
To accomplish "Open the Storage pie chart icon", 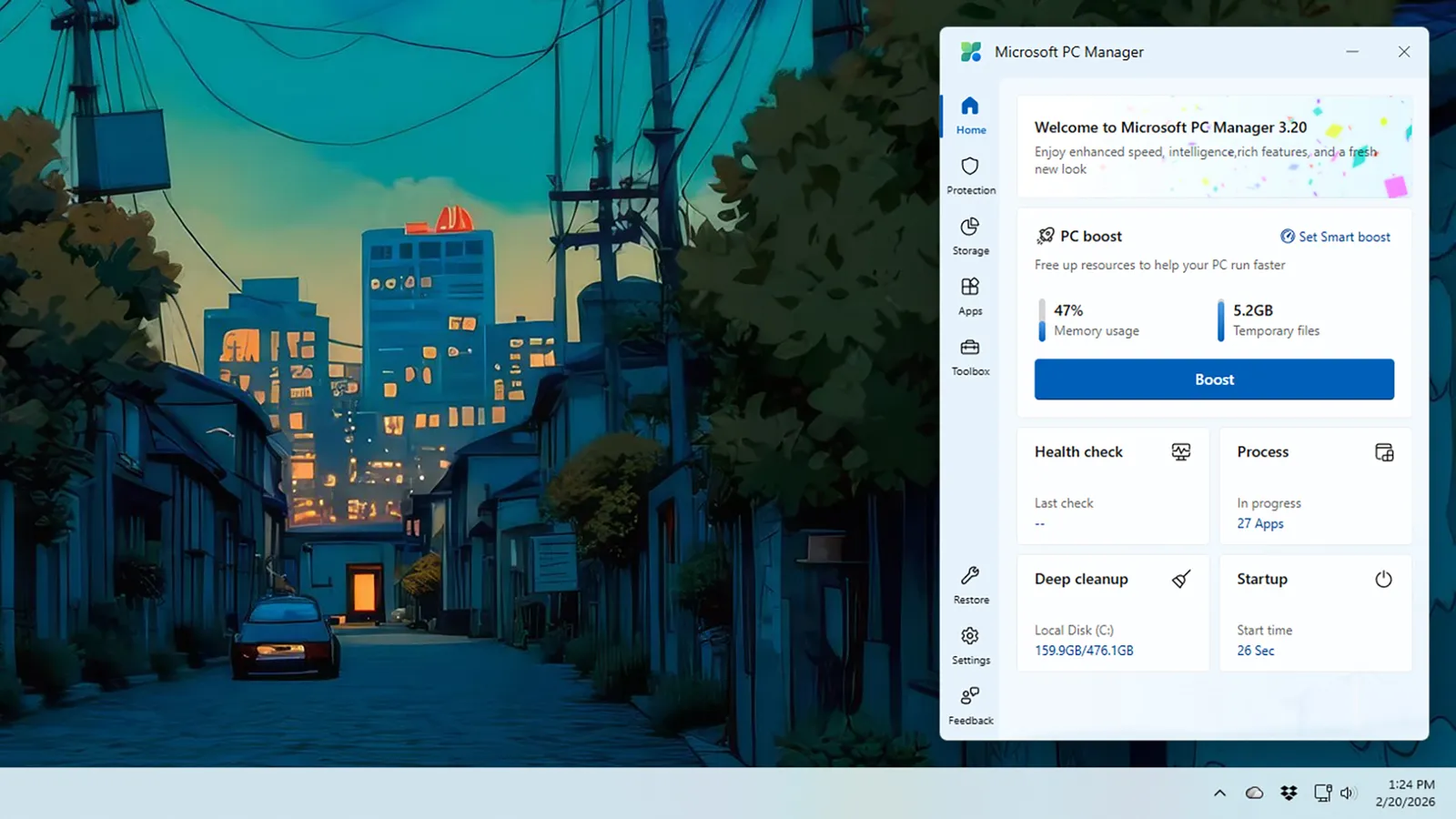I will [x=970, y=227].
